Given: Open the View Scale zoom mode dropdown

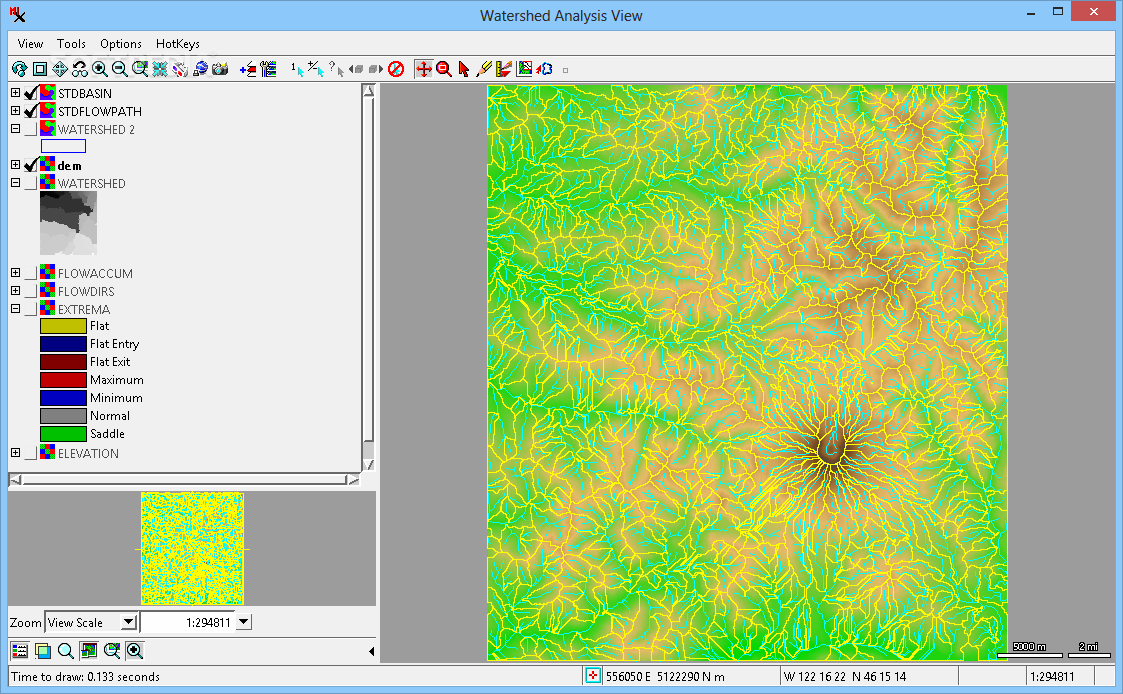Looking at the screenshot, I should coord(128,622).
